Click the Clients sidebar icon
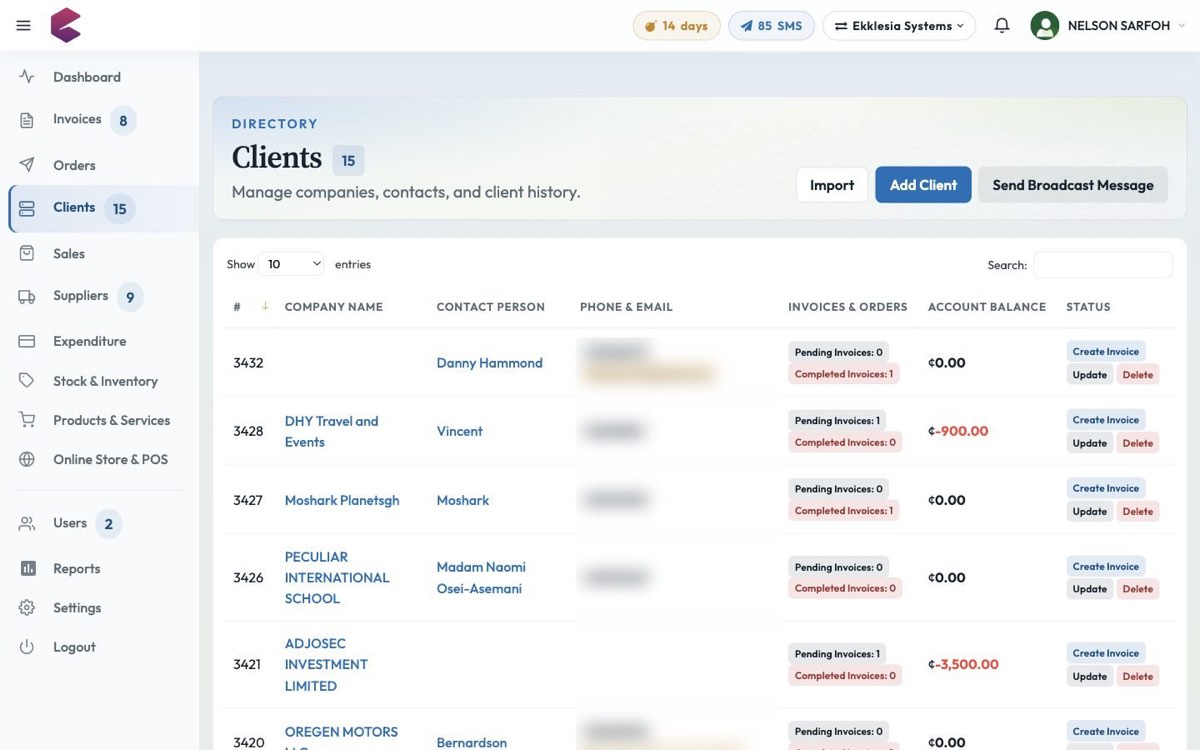This screenshot has width=1200, height=750. (x=27, y=208)
